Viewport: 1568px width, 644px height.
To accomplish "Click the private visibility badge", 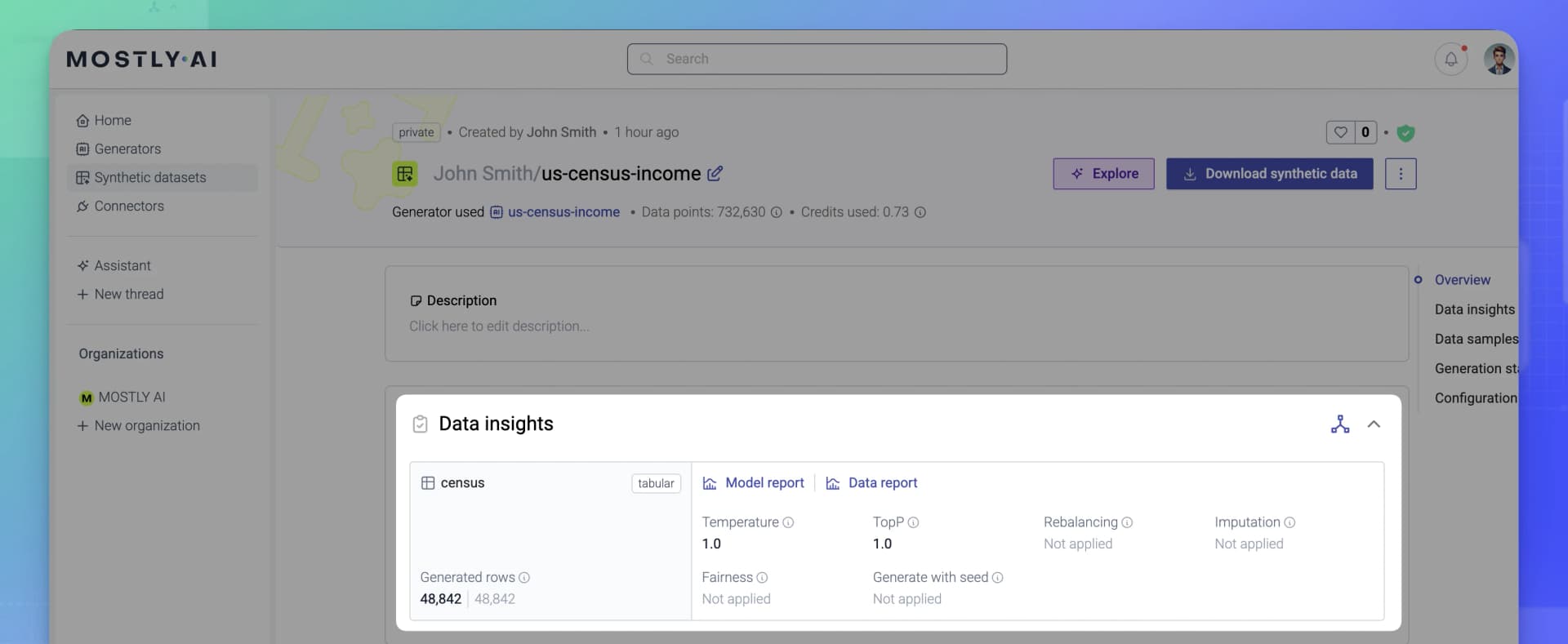I will tap(416, 132).
